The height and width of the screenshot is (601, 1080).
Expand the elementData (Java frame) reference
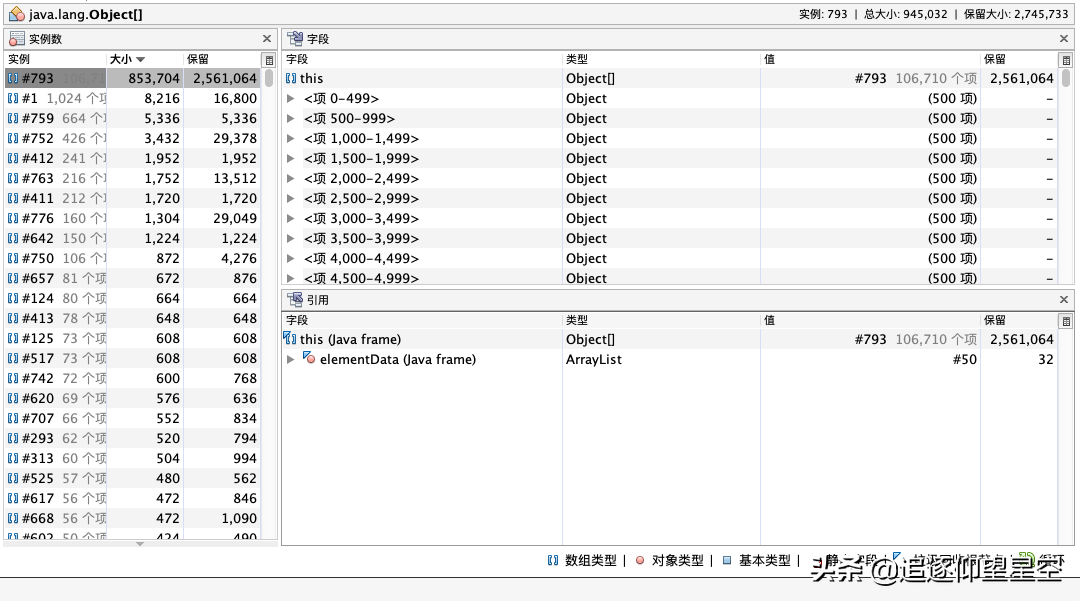pyautogui.click(x=291, y=359)
